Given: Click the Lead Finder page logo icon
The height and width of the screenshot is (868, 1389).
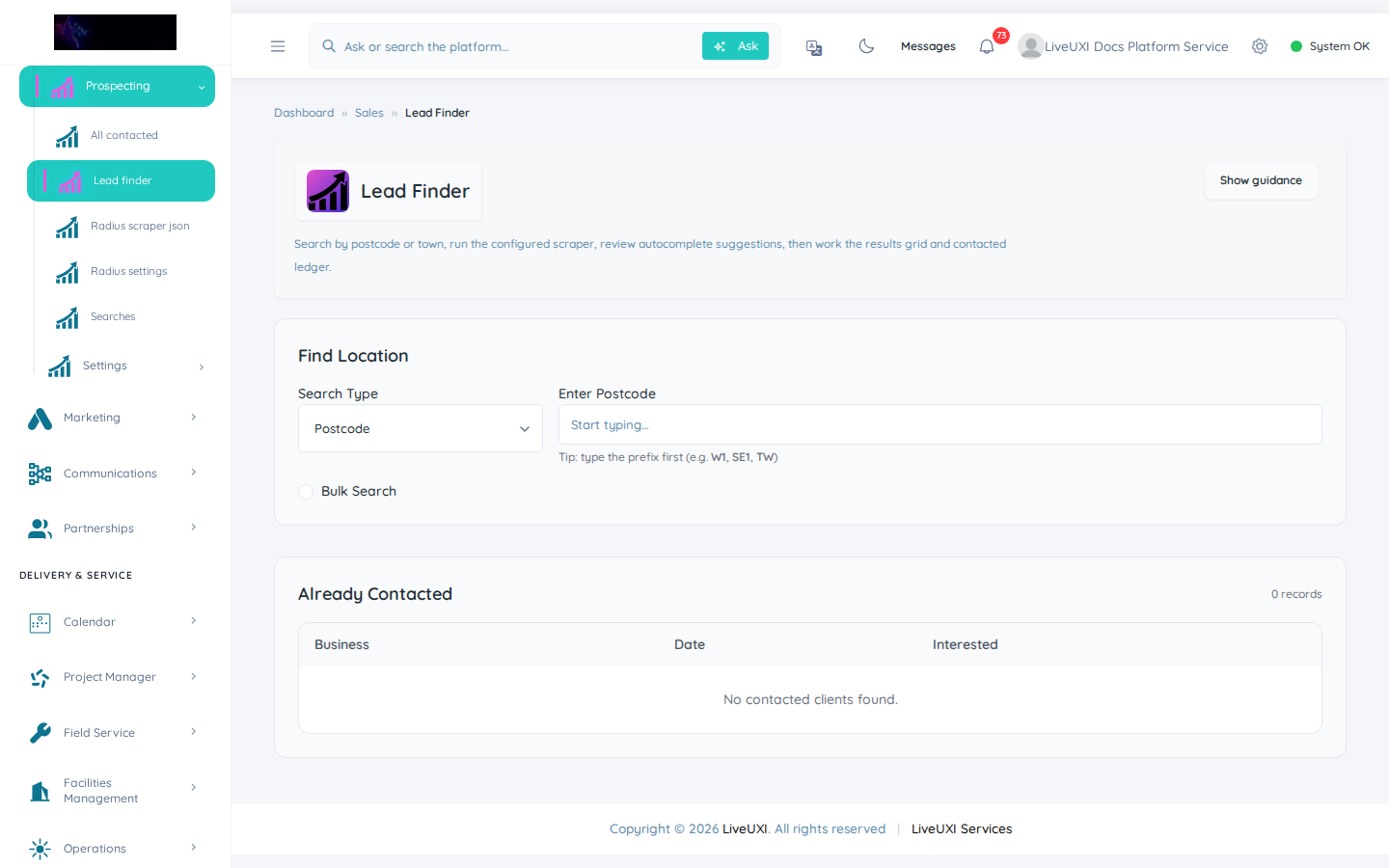Looking at the screenshot, I should [328, 191].
